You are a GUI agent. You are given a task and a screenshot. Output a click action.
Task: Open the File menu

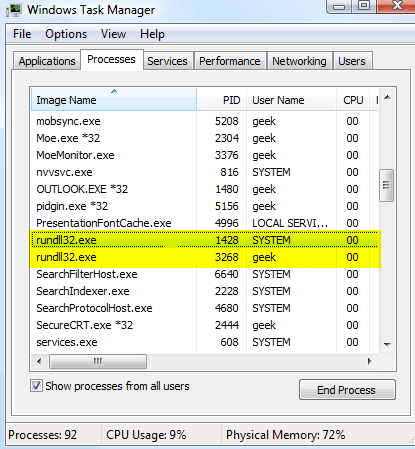click(x=22, y=34)
